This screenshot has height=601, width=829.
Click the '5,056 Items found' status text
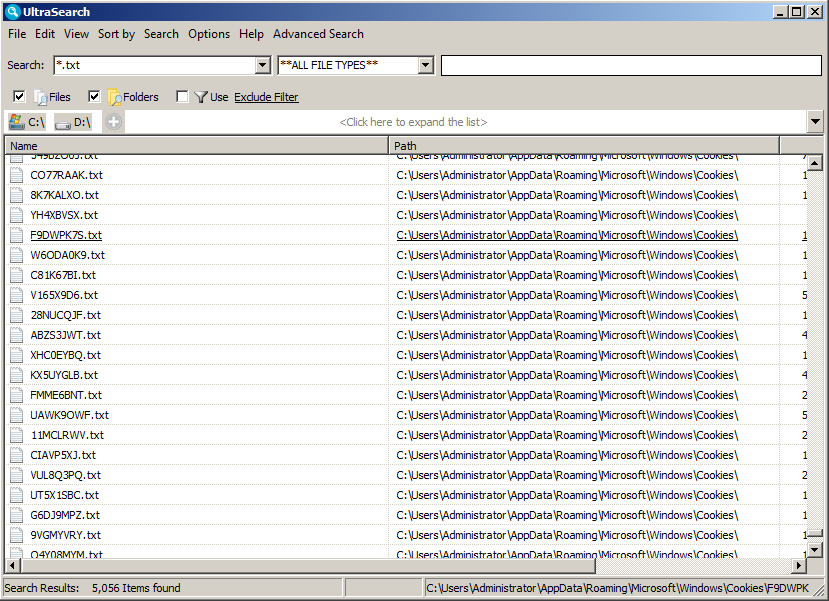click(136, 588)
